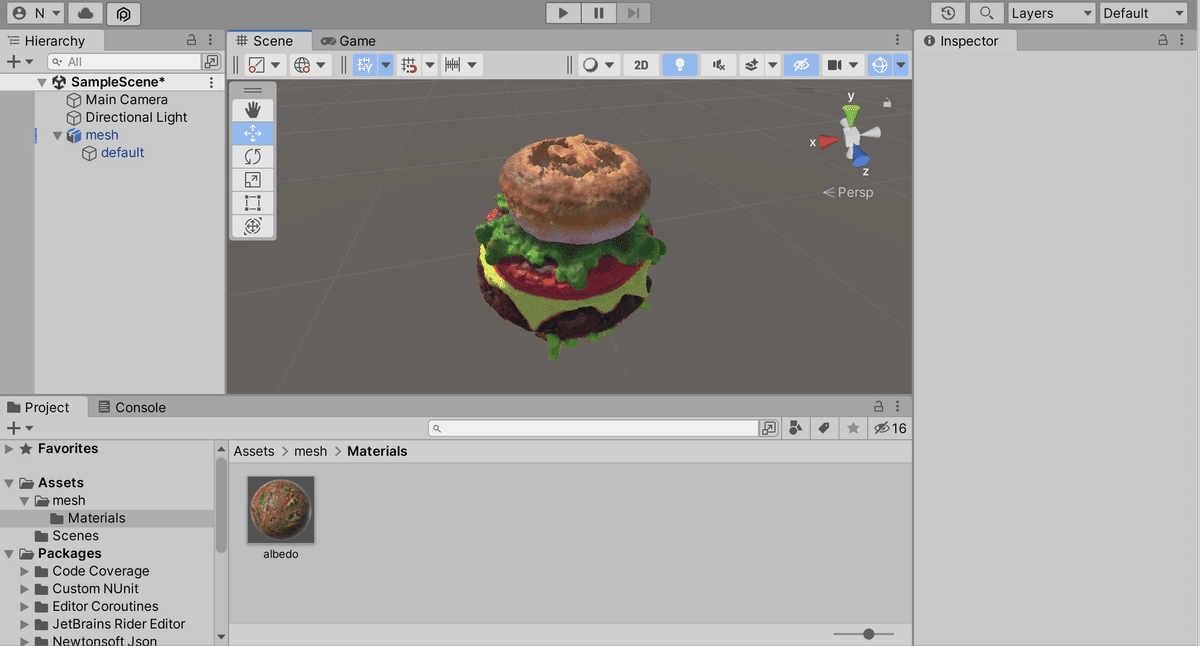Select the Rotate tool
The height and width of the screenshot is (646, 1200).
tap(253, 156)
